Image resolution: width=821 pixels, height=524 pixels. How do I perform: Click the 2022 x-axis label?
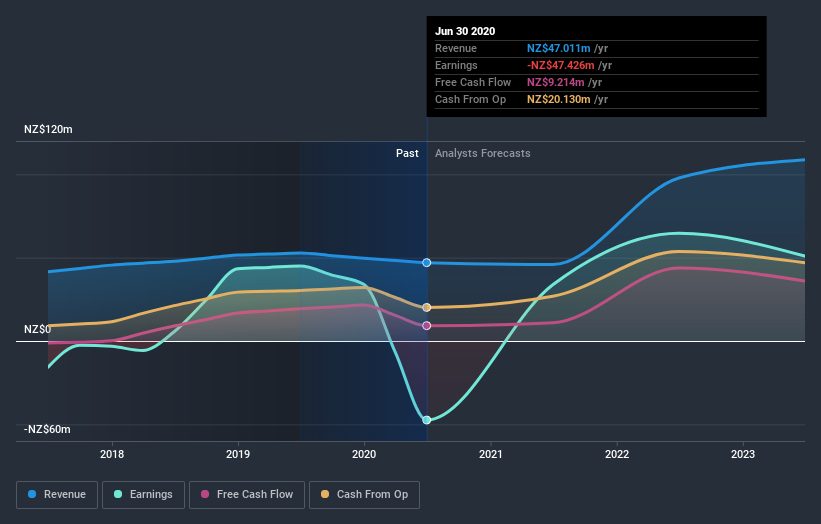pos(617,454)
